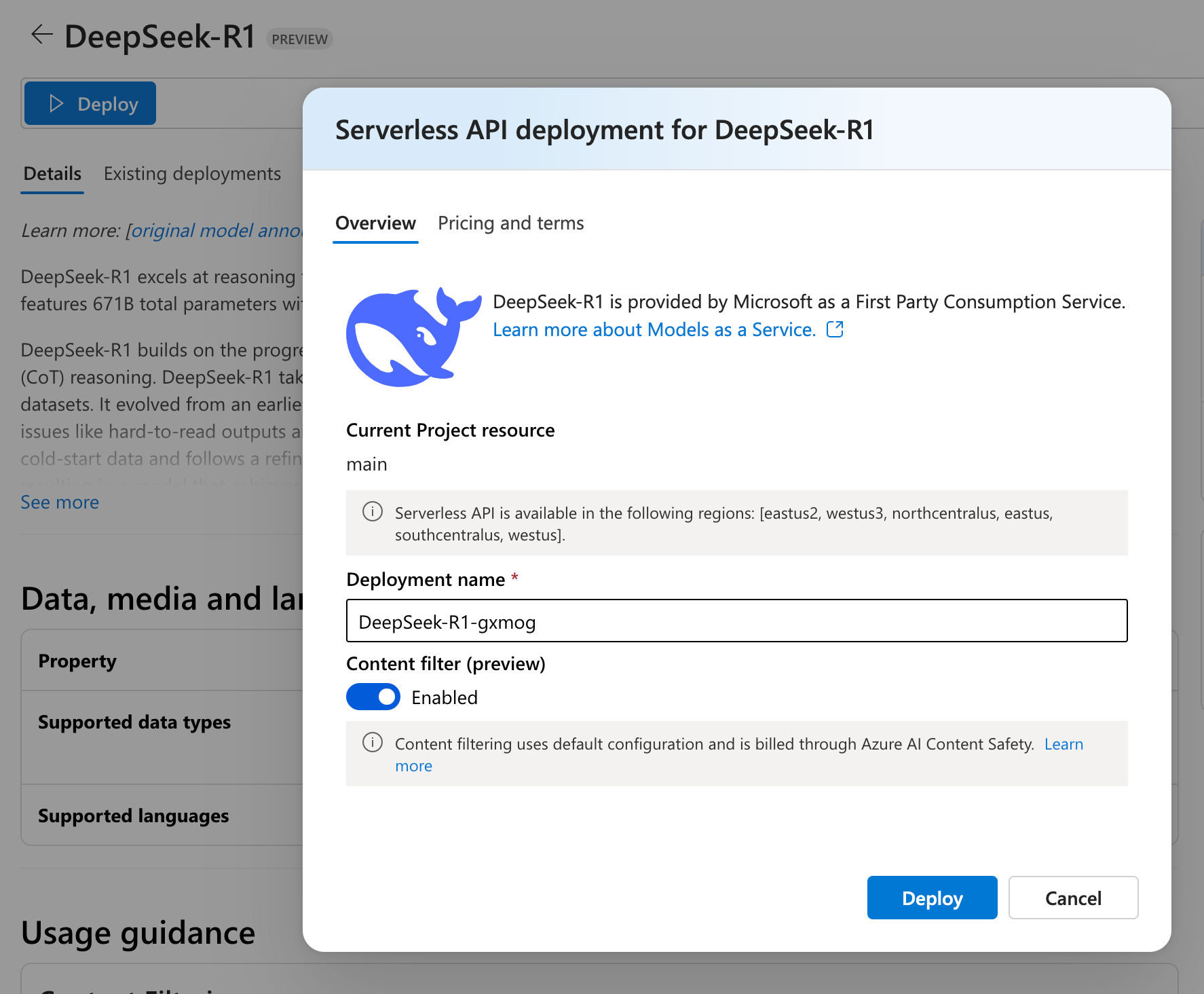Image resolution: width=1204 pixels, height=994 pixels.
Task: Click the Deploy button on the model page
Action: tap(90, 103)
